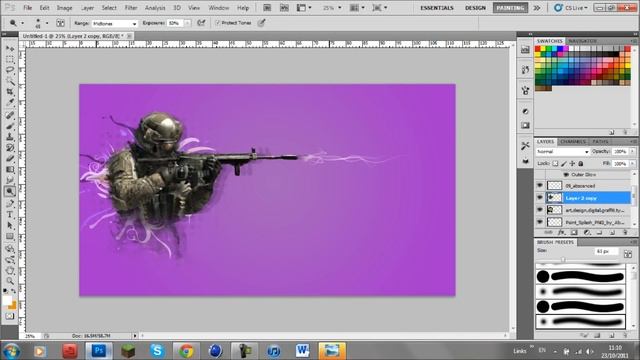Hide the Layer 2 copy layer
Viewport: 640px width, 360px height.
tap(540, 198)
